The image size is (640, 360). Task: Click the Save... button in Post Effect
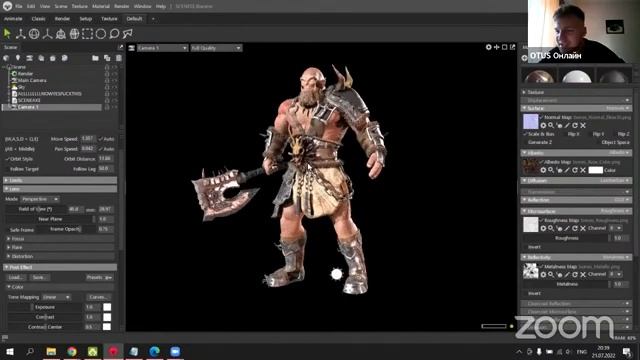(39, 278)
